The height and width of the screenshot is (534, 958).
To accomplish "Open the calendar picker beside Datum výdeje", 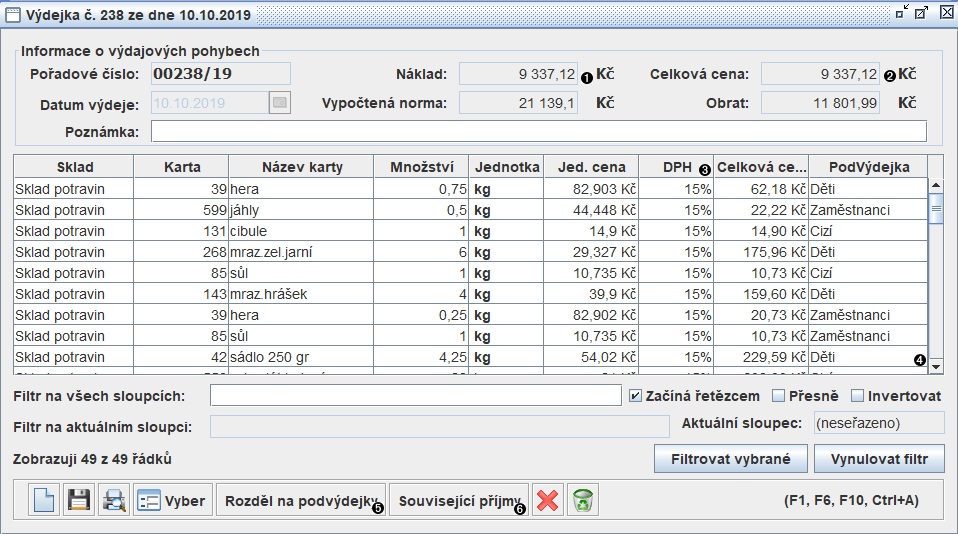I will [x=280, y=102].
